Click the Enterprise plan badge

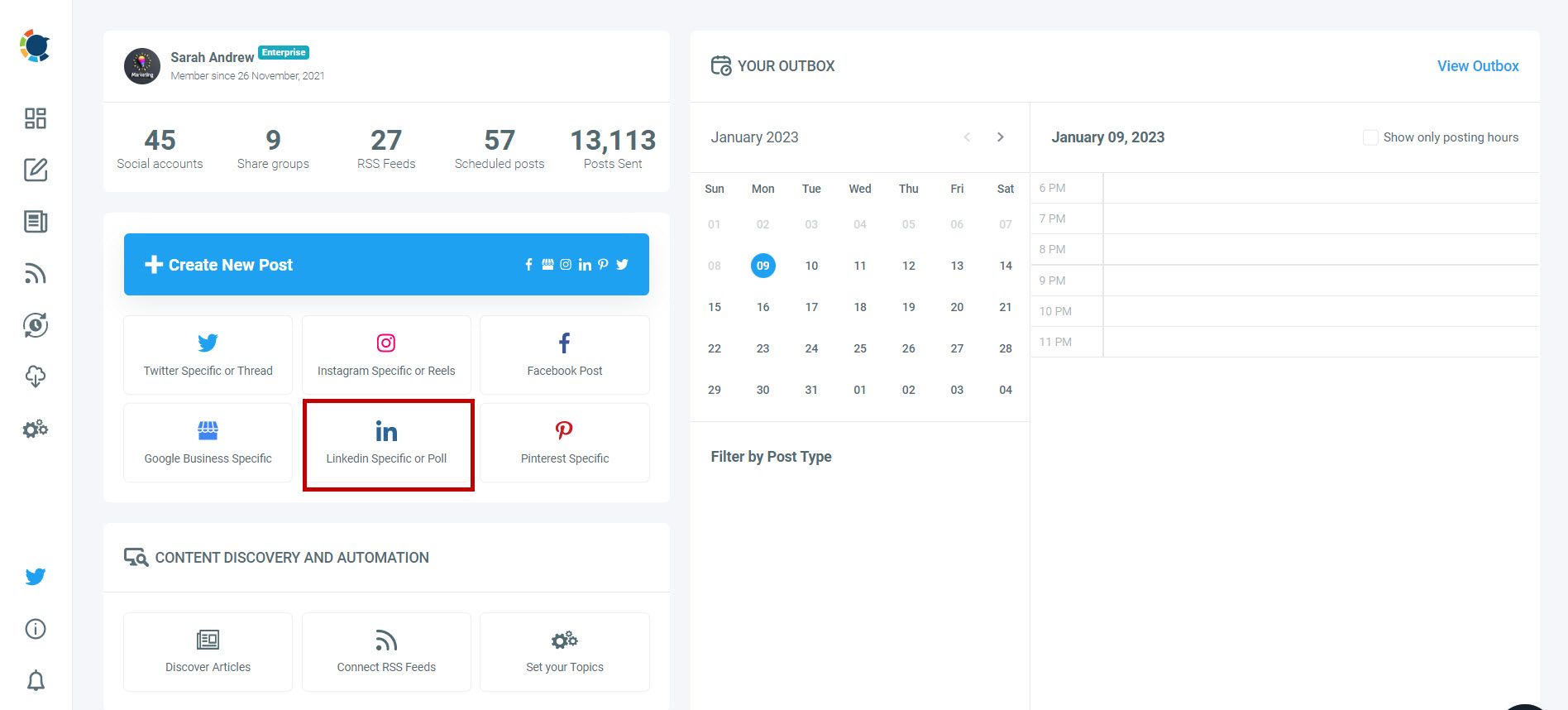(284, 52)
